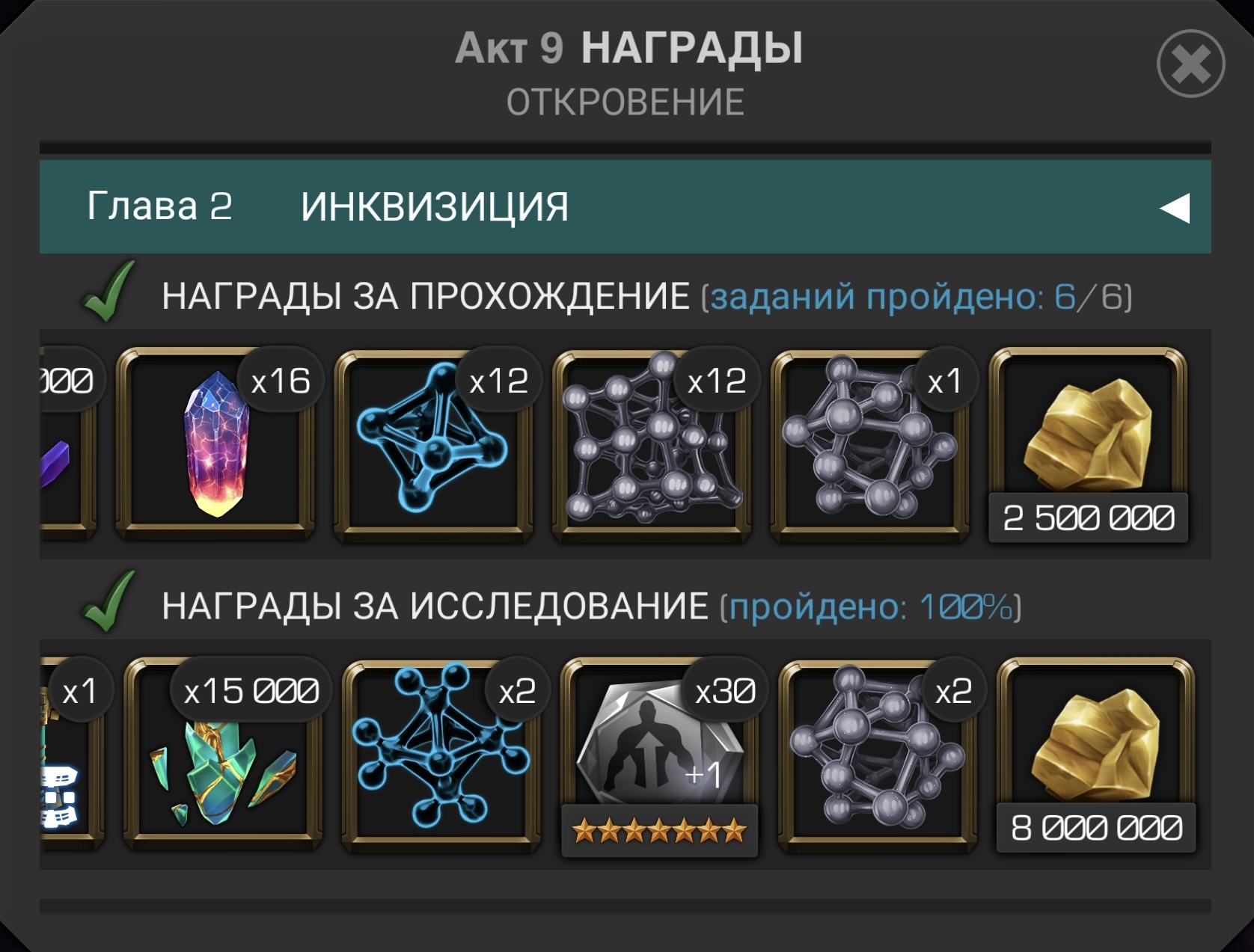
Task: Click the пройдено: 100% progress text
Action: [x=872, y=606]
